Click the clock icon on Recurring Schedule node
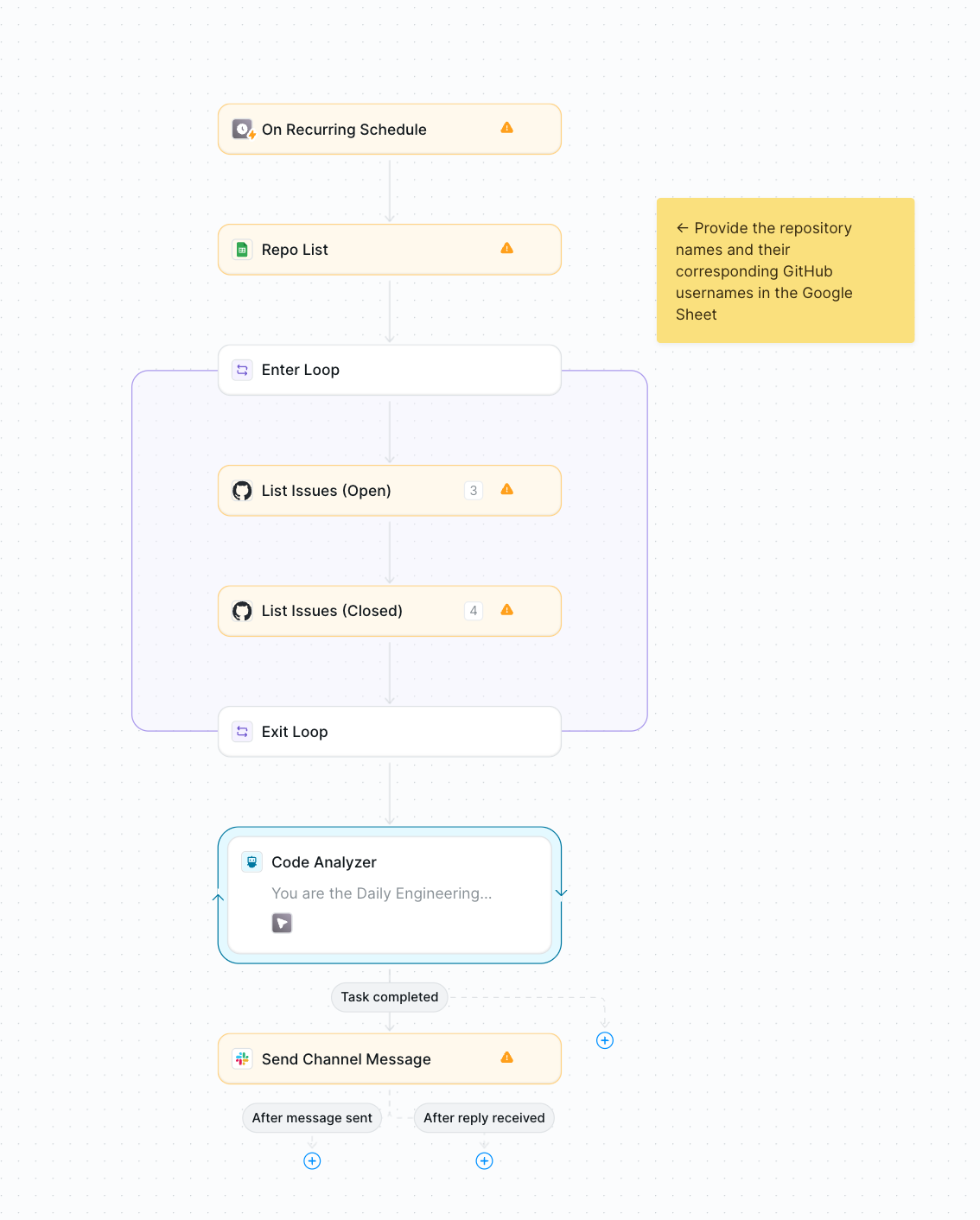 point(243,130)
